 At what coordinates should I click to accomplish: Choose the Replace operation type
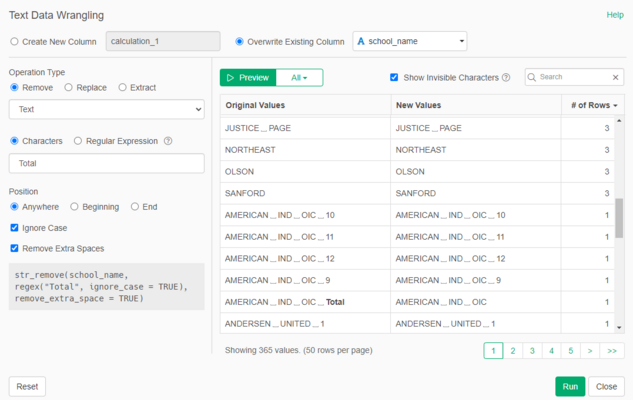click(x=69, y=87)
